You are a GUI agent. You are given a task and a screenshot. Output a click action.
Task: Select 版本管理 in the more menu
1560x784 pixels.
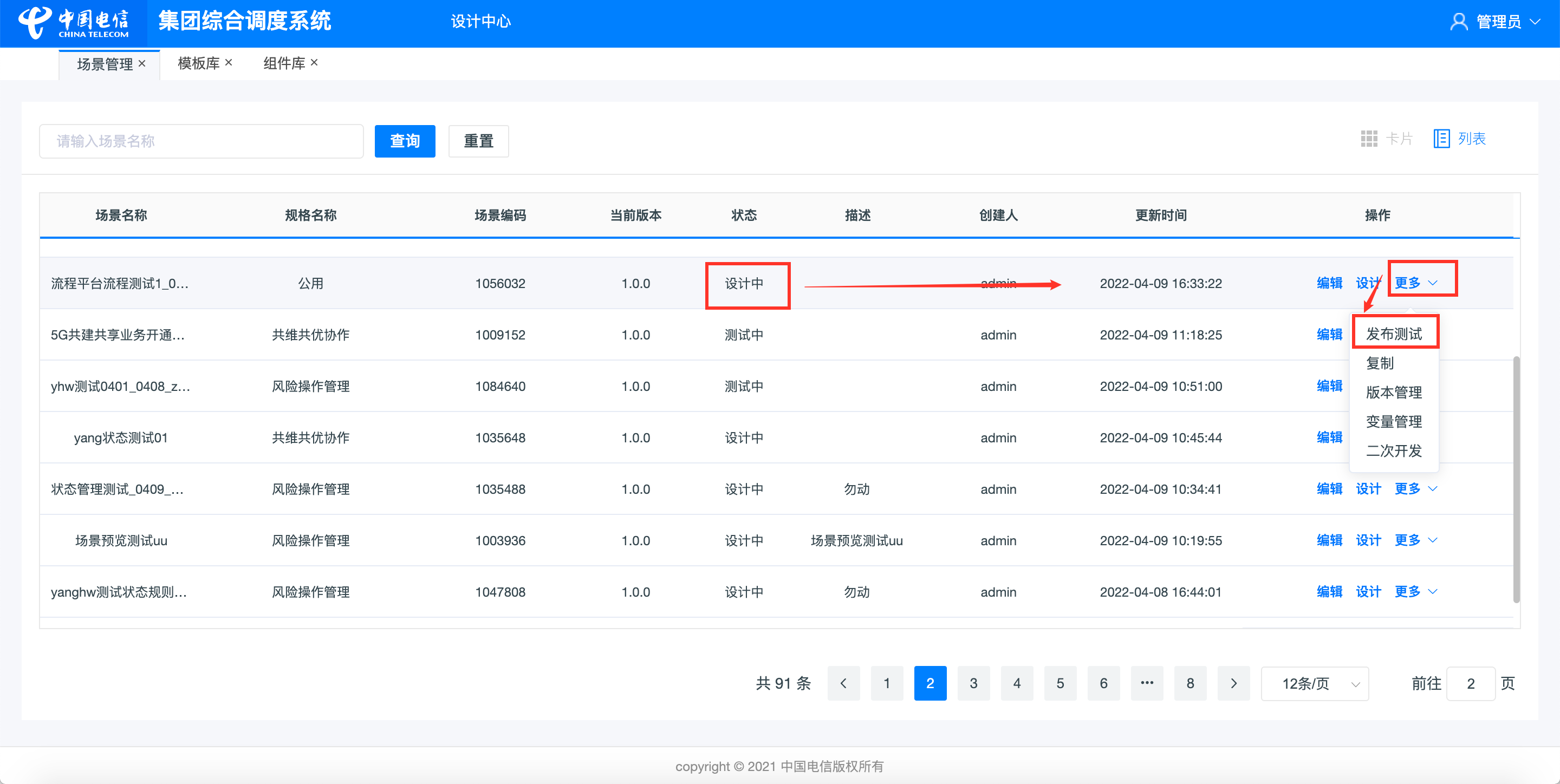[x=1394, y=393]
